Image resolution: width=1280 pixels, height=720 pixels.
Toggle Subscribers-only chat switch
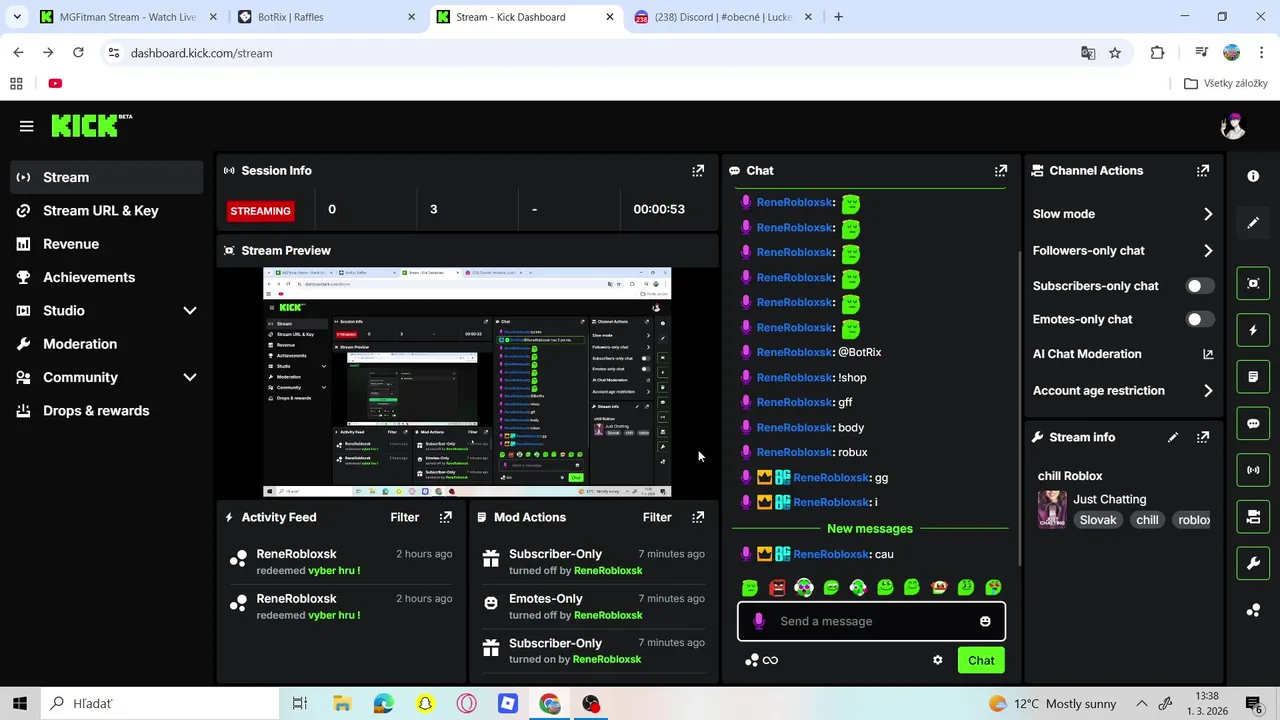point(1199,286)
